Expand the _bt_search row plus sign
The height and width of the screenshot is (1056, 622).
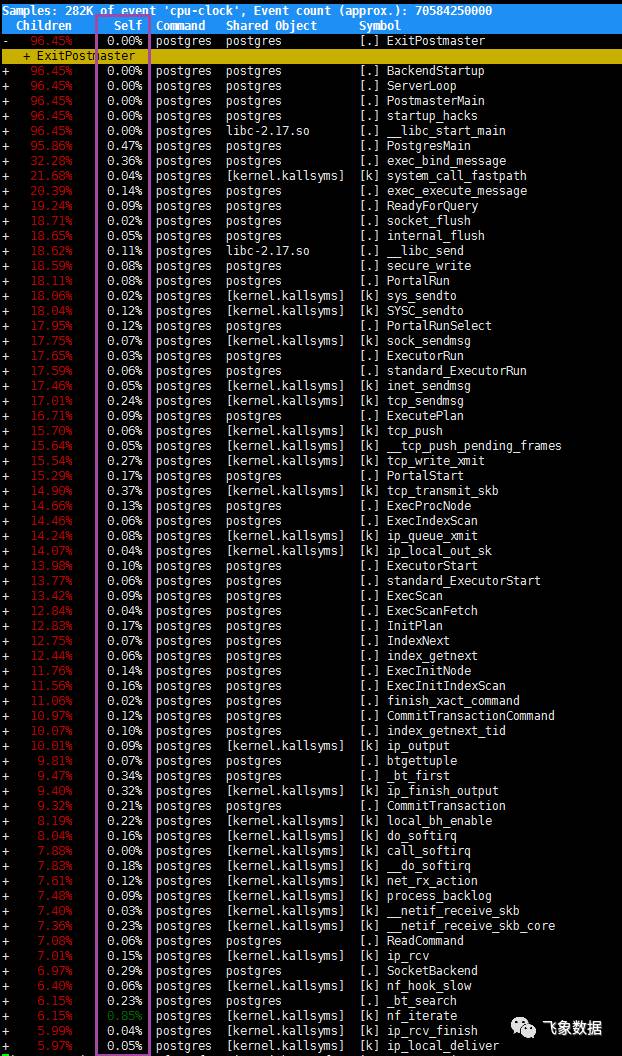[x=6, y=1001]
